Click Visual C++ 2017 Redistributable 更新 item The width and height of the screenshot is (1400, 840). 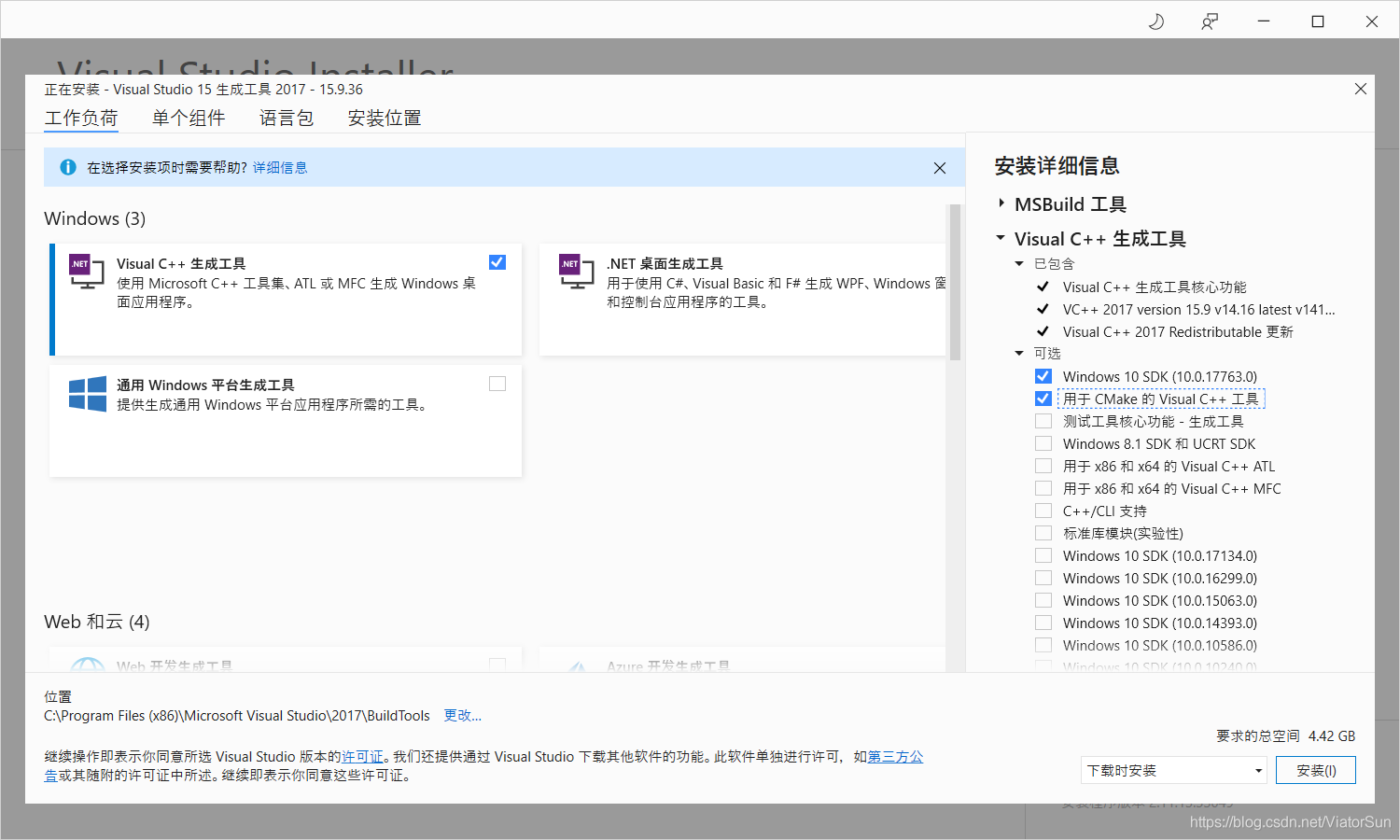click(x=1178, y=332)
